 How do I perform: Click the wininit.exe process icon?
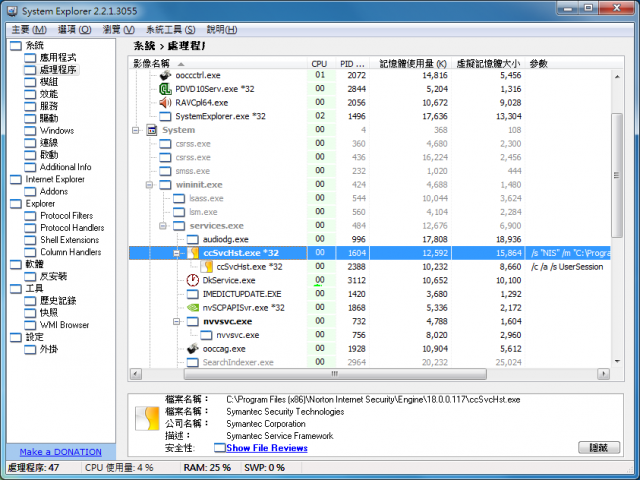click(165, 185)
